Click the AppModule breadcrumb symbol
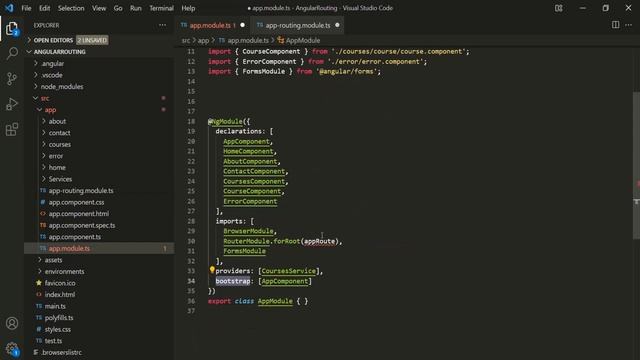 pyautogui.click(x=303, y=40)
